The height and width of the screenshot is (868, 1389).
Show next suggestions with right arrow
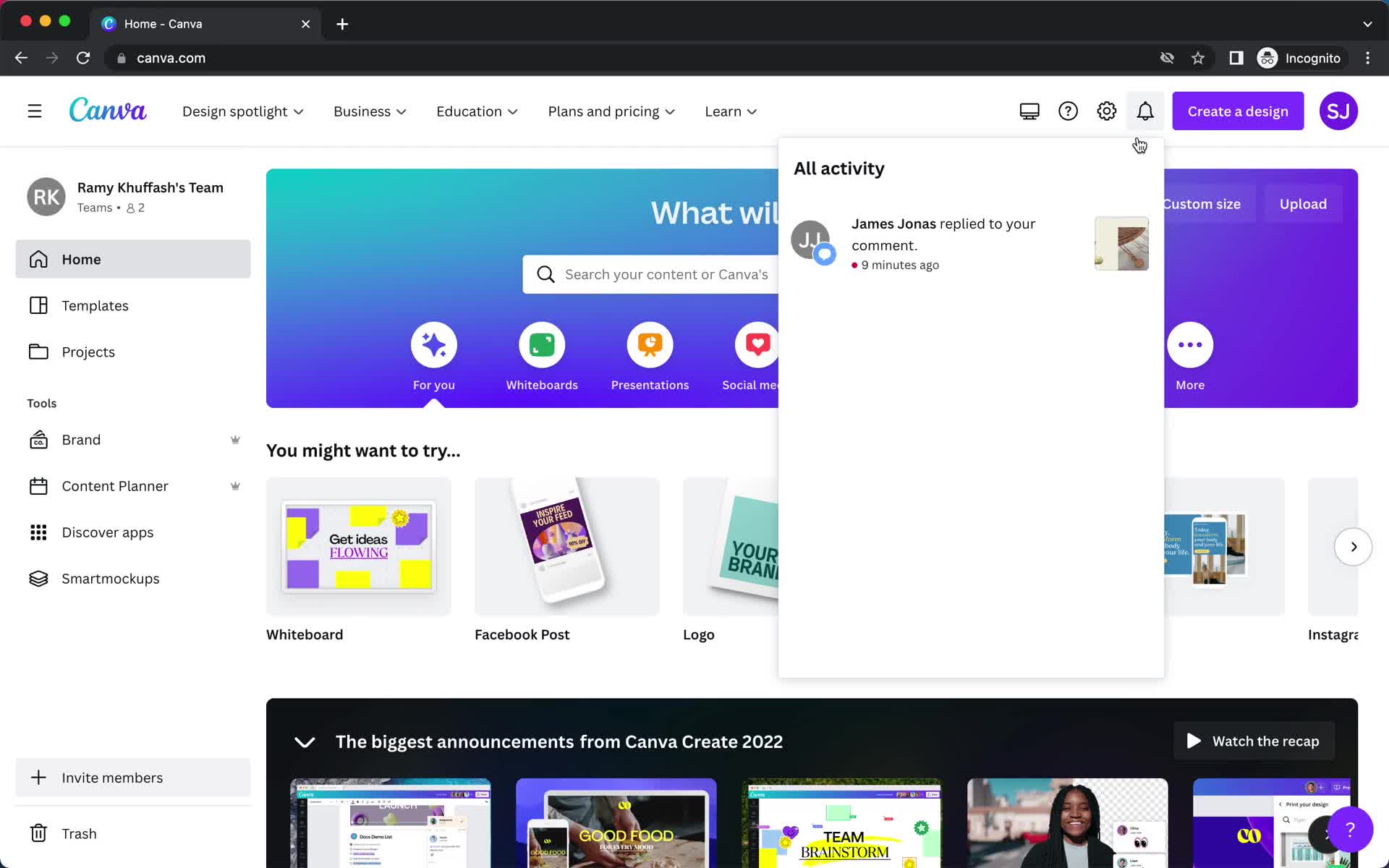1354,547
